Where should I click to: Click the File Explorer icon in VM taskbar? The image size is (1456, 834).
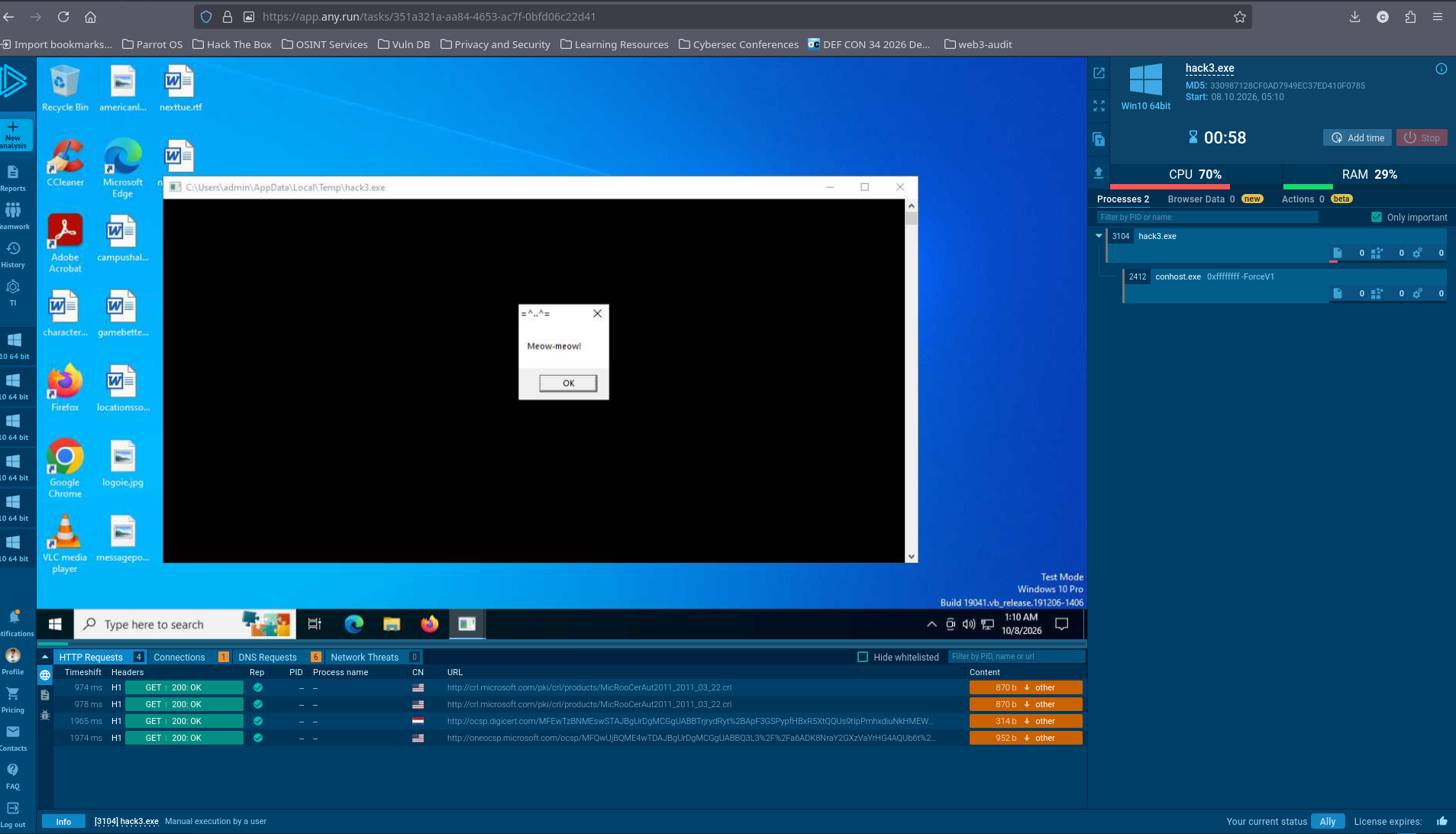(392, 624)
